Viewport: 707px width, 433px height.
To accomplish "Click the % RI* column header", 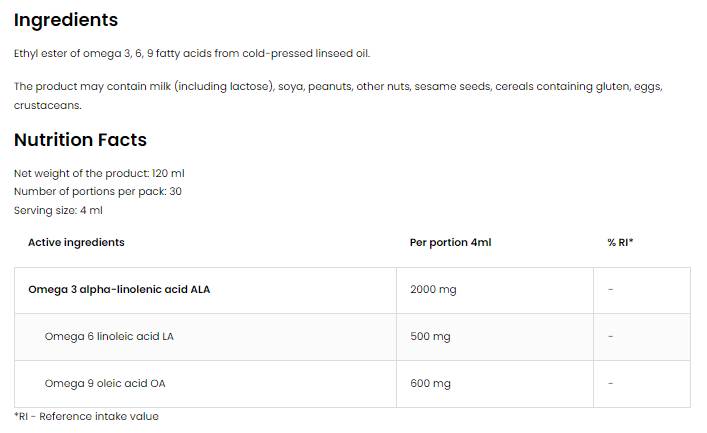I will pyautogui.click(x=620, y=242).
